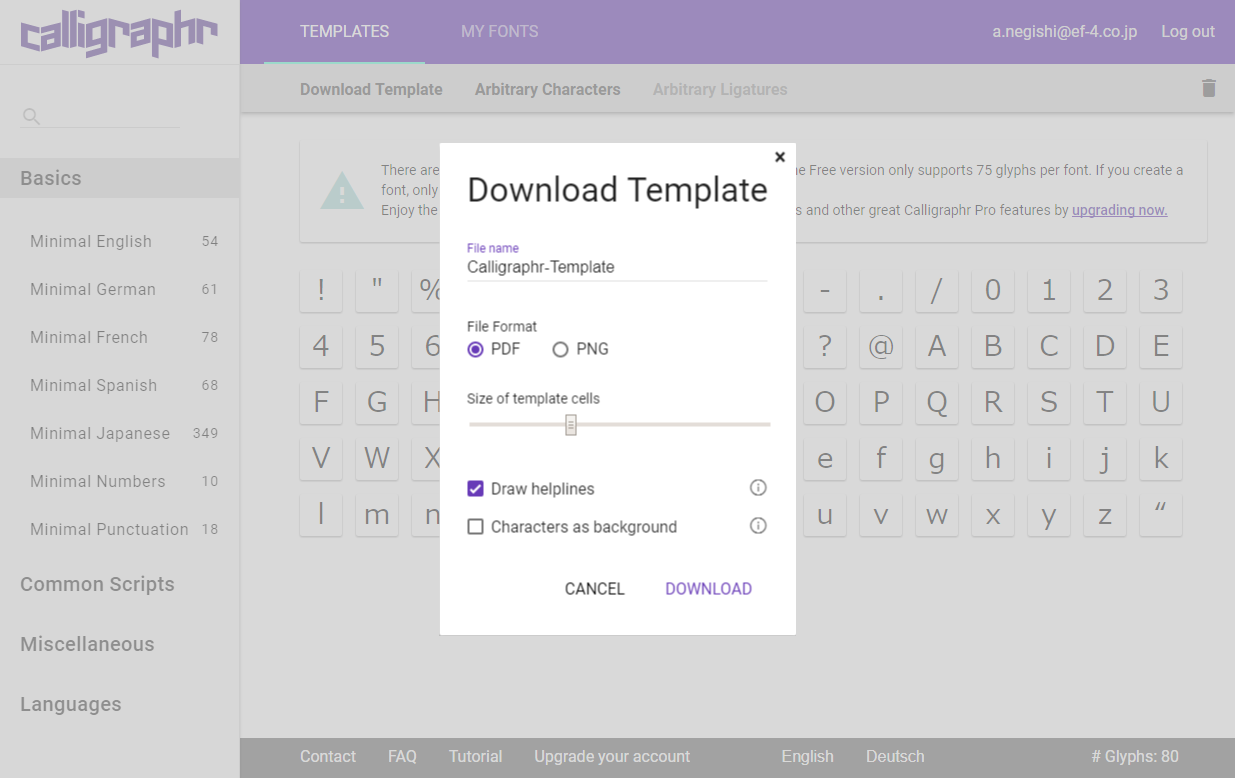Click the Calligraphr logo

(x=119, y=33)
